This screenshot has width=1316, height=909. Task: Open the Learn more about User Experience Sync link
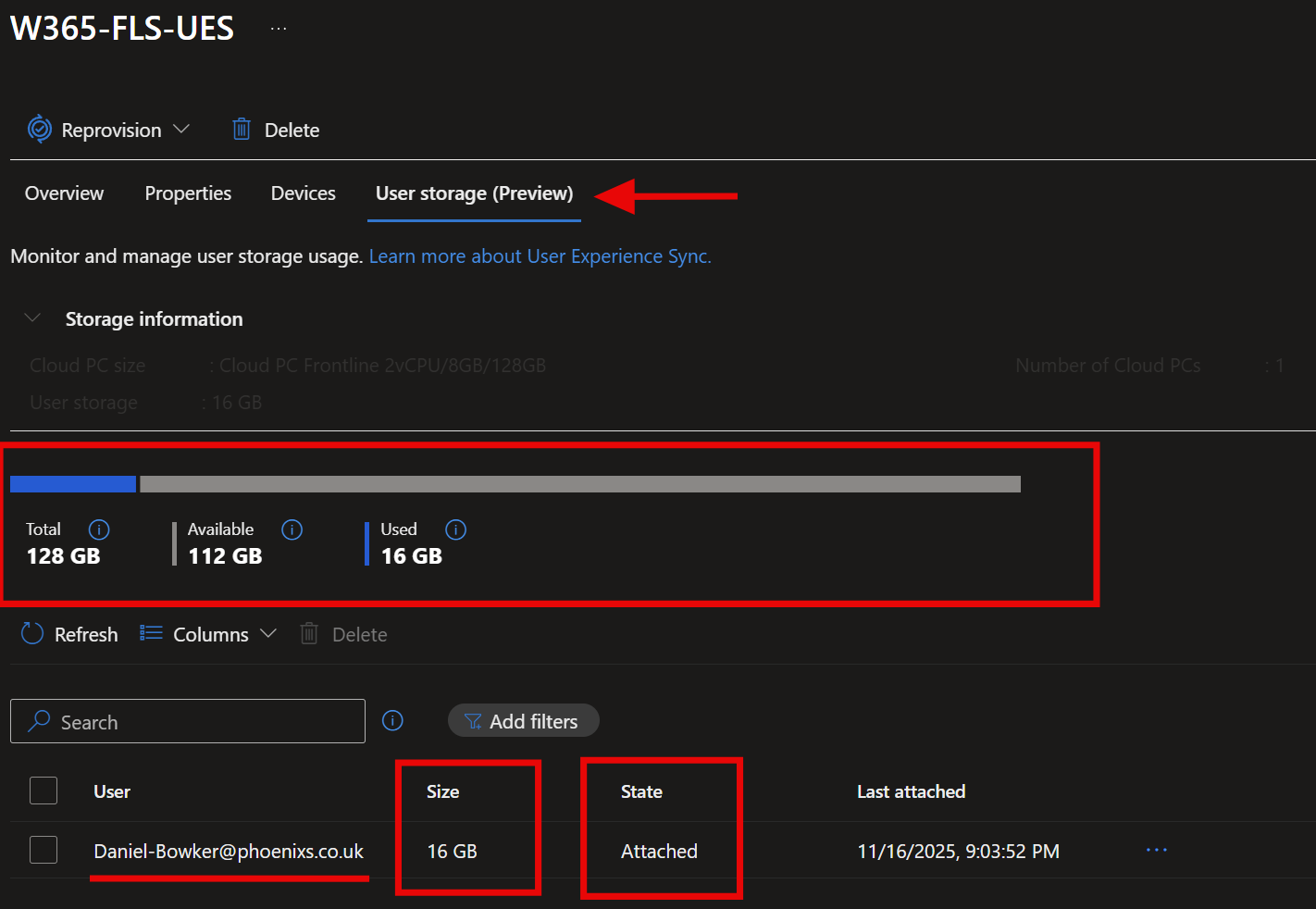point(540,256)
